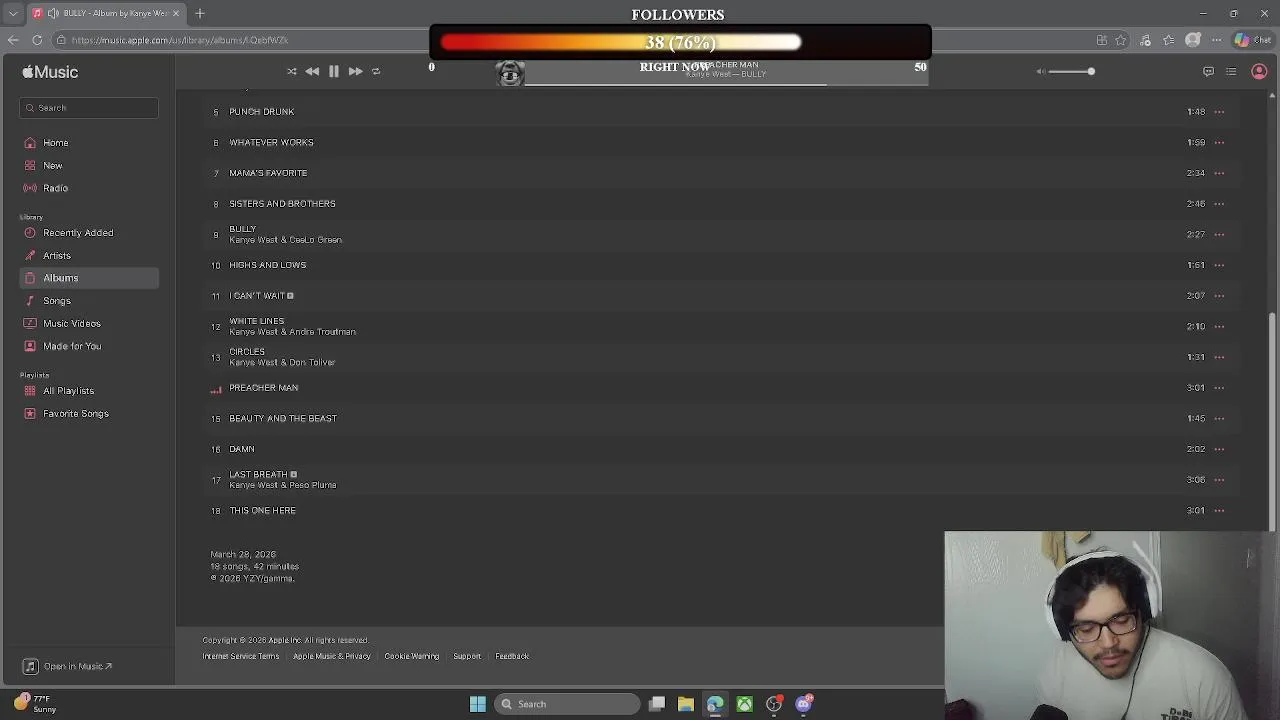Go to previous track
Viewport: 1280px width, 720px height.
tap(312, 71)
